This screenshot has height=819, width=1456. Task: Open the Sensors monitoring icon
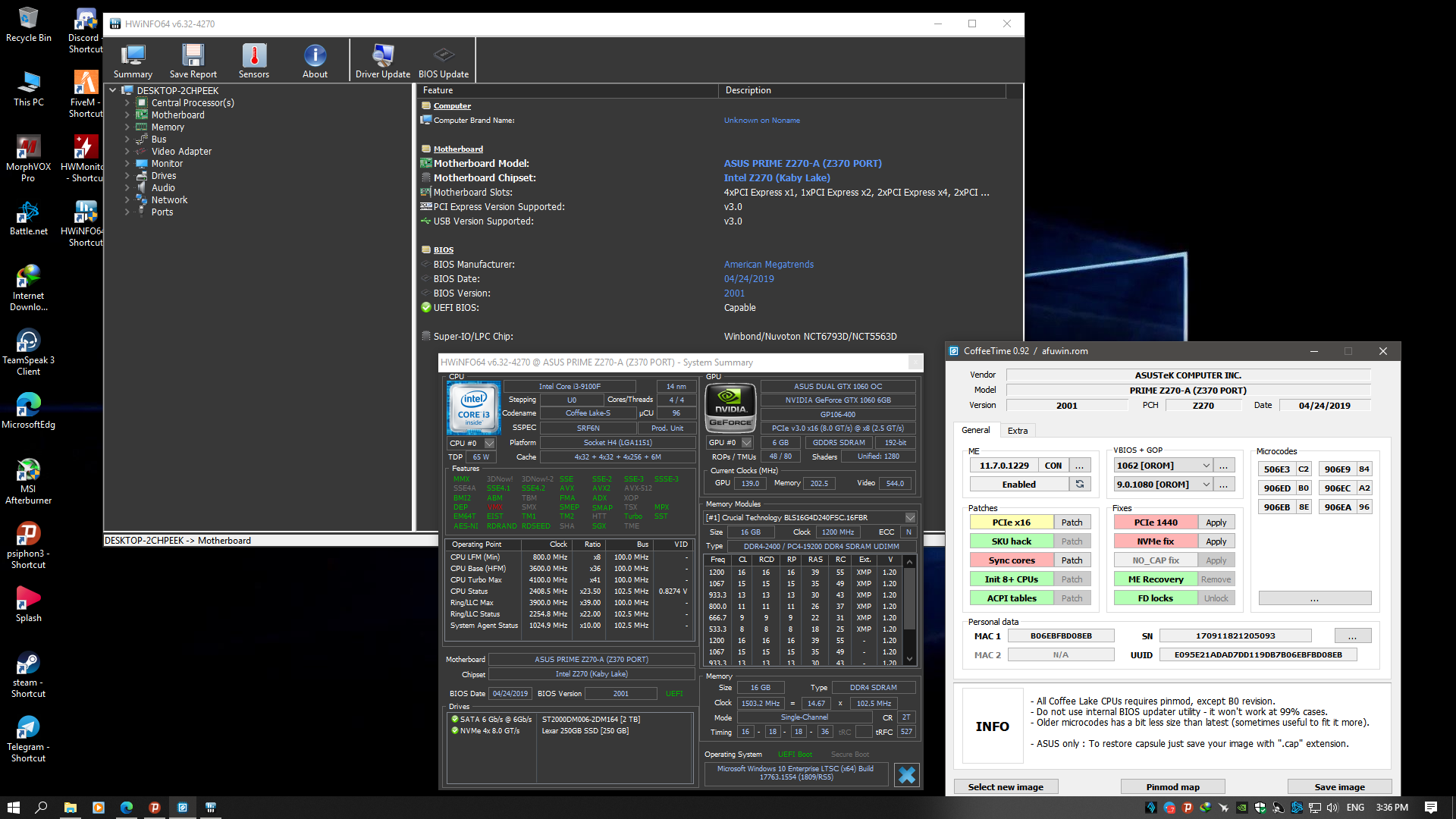(254, 61)
